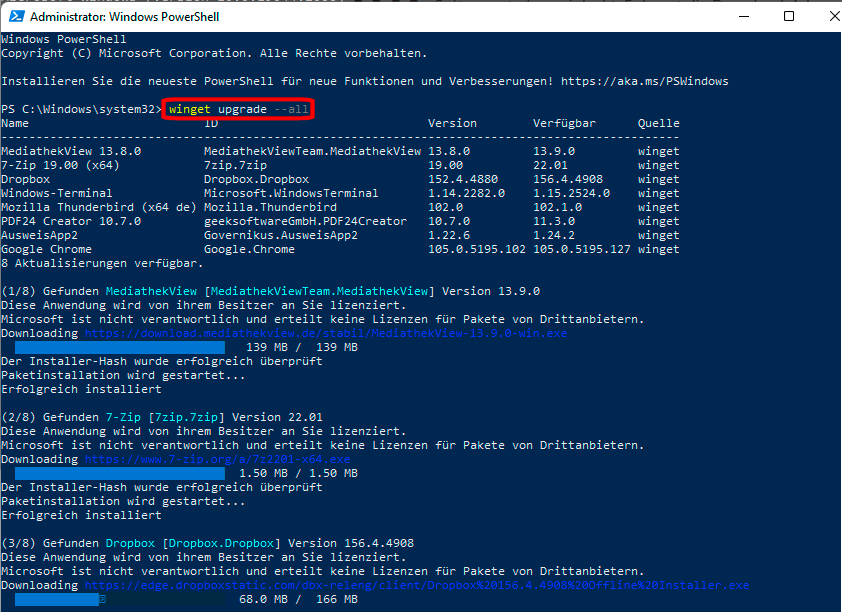Click the '8 Aktualisierungen verfügbar.' line

point(102,263)
